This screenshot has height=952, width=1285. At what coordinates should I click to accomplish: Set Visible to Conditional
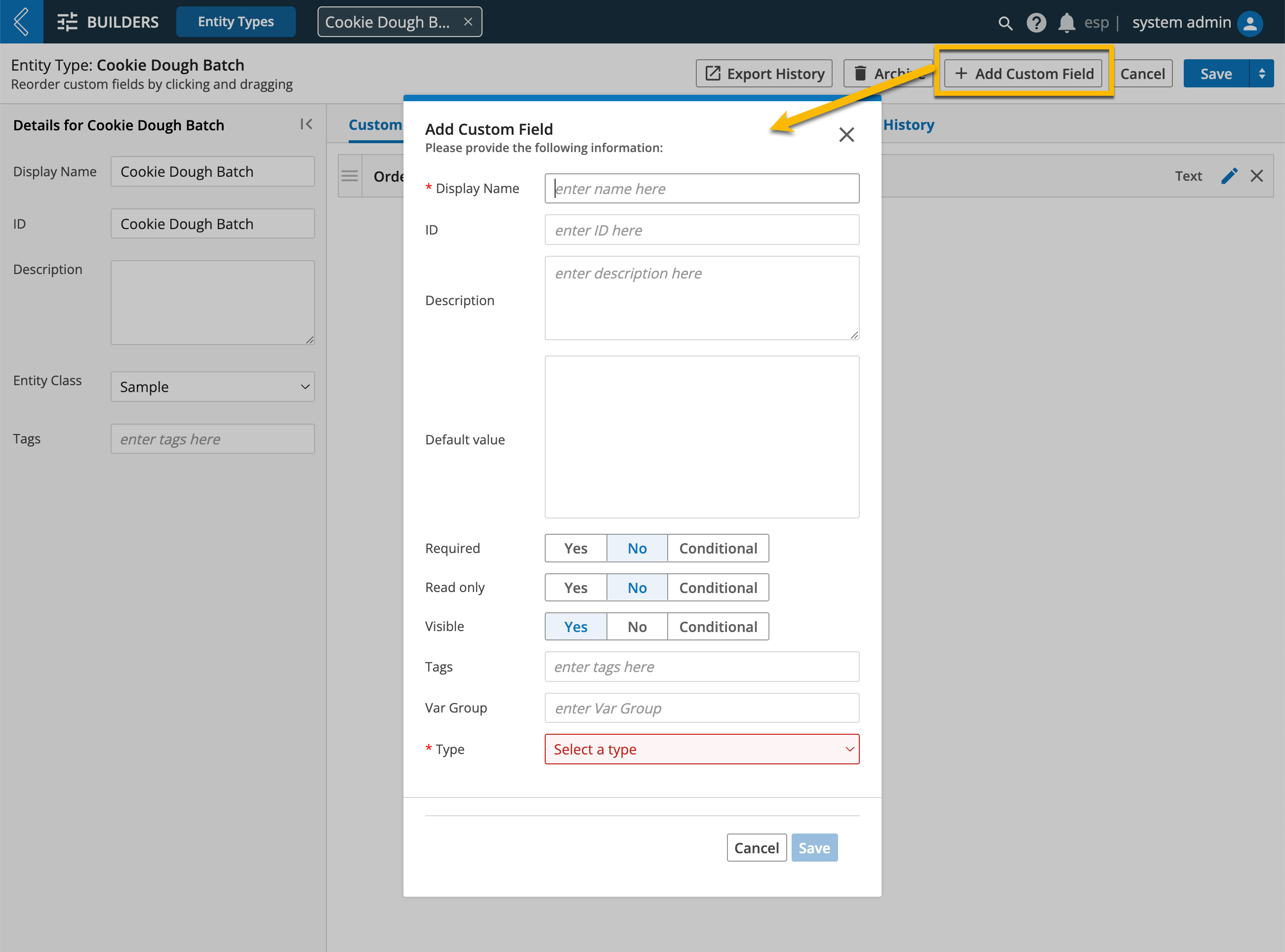(x=718, y=627)
